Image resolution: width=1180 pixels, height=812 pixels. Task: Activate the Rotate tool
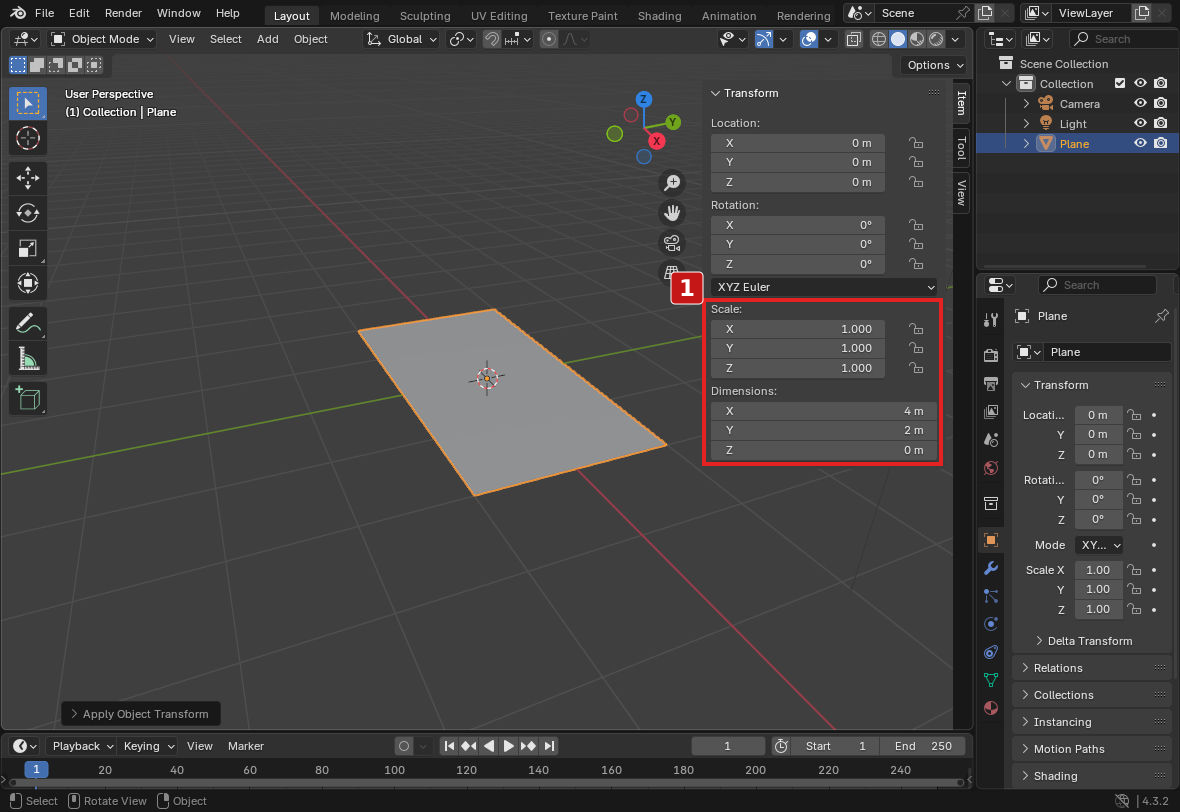pyautogui.click(x=28, y=213)
